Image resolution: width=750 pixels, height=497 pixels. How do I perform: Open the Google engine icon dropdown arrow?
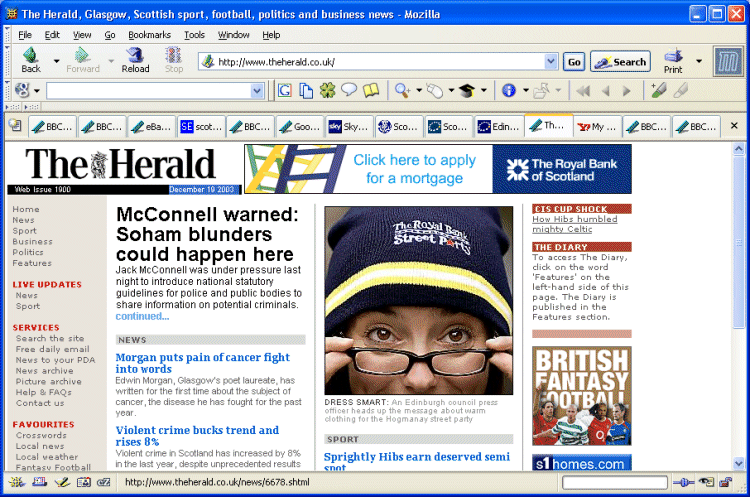click(x=37, y=90)
